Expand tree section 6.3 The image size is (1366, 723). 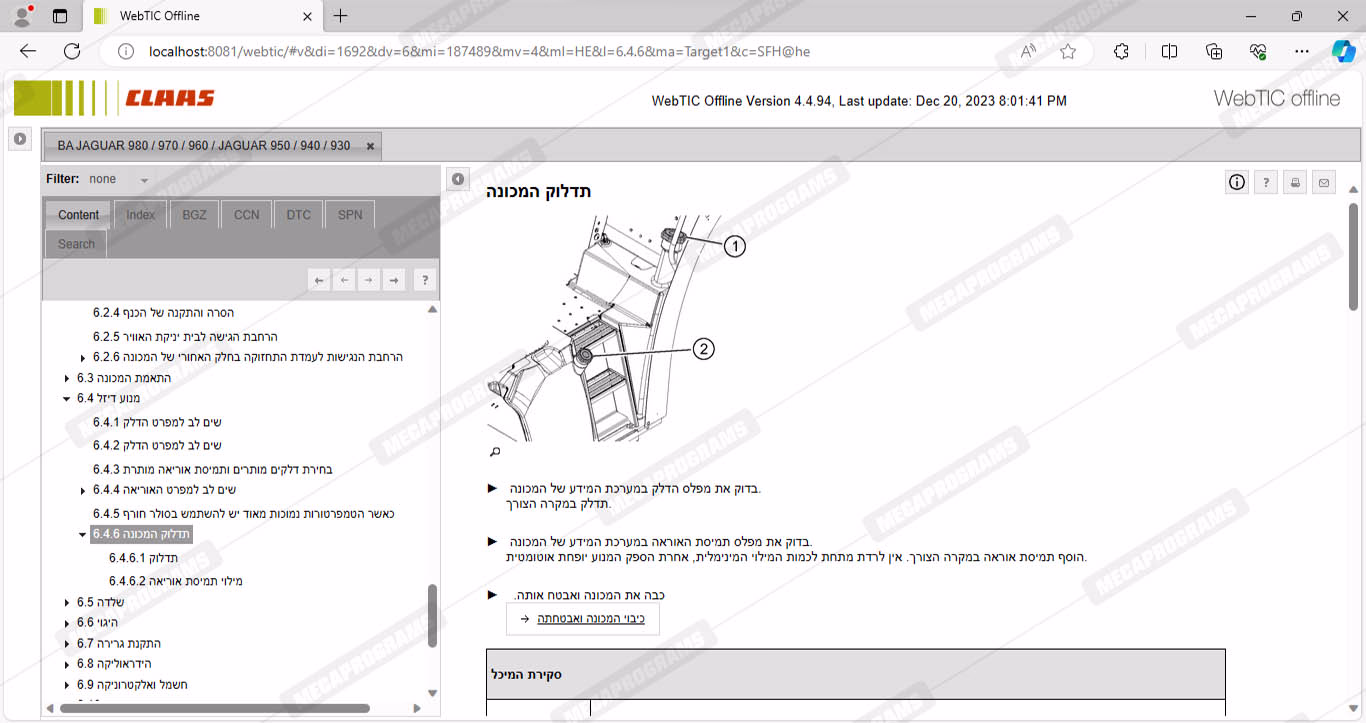tap(67, 378)
